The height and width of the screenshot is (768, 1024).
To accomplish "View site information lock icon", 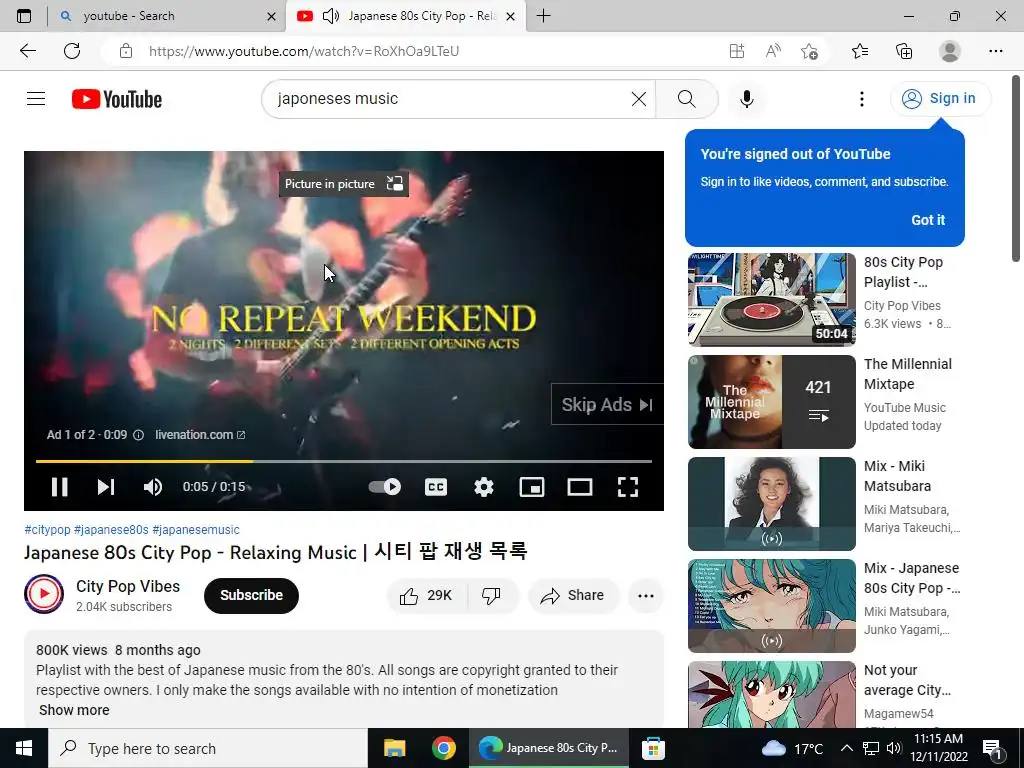I will pyautogui.click(x=126, y=51).
